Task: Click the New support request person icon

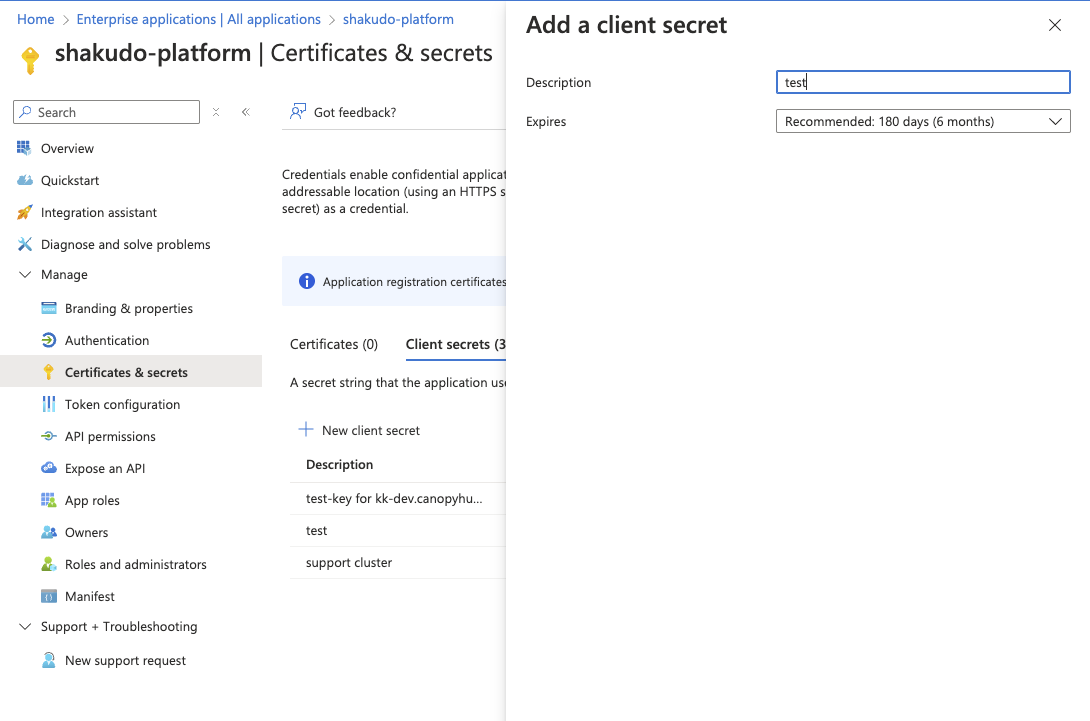Action: tap(49, 660)
